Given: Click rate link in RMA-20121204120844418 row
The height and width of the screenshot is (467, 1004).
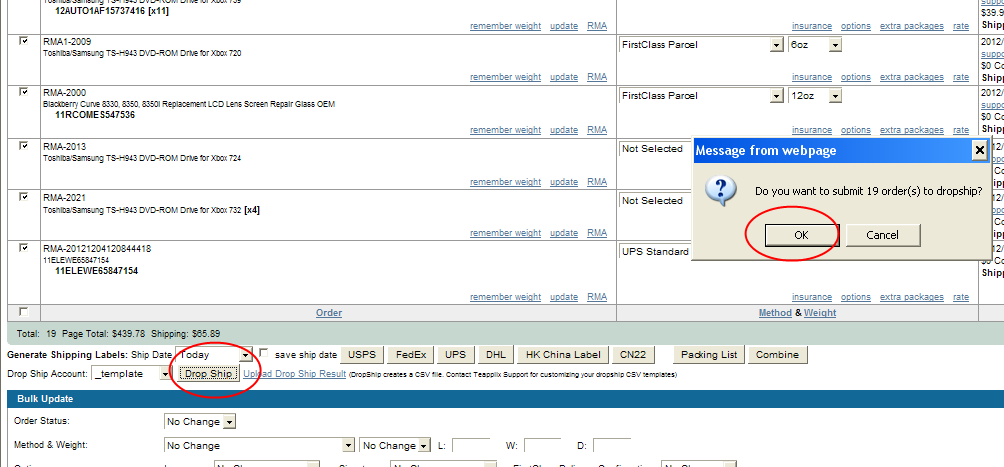Looking at the screenshot, I should pos(961,297).
